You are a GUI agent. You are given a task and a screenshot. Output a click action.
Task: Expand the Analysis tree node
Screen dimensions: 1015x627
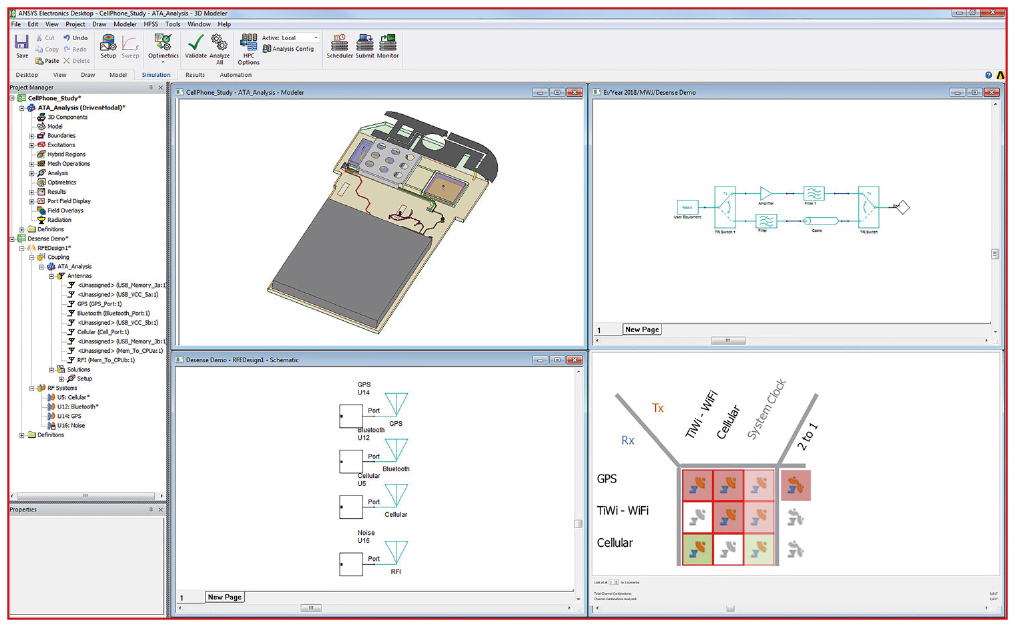(x=32, y=173)
